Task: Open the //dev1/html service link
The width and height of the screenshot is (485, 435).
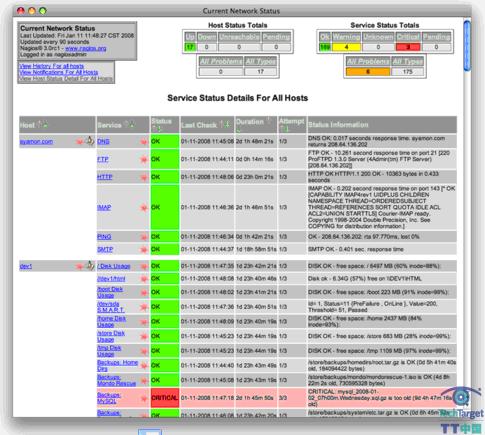Action: click(x=111, y=279)
